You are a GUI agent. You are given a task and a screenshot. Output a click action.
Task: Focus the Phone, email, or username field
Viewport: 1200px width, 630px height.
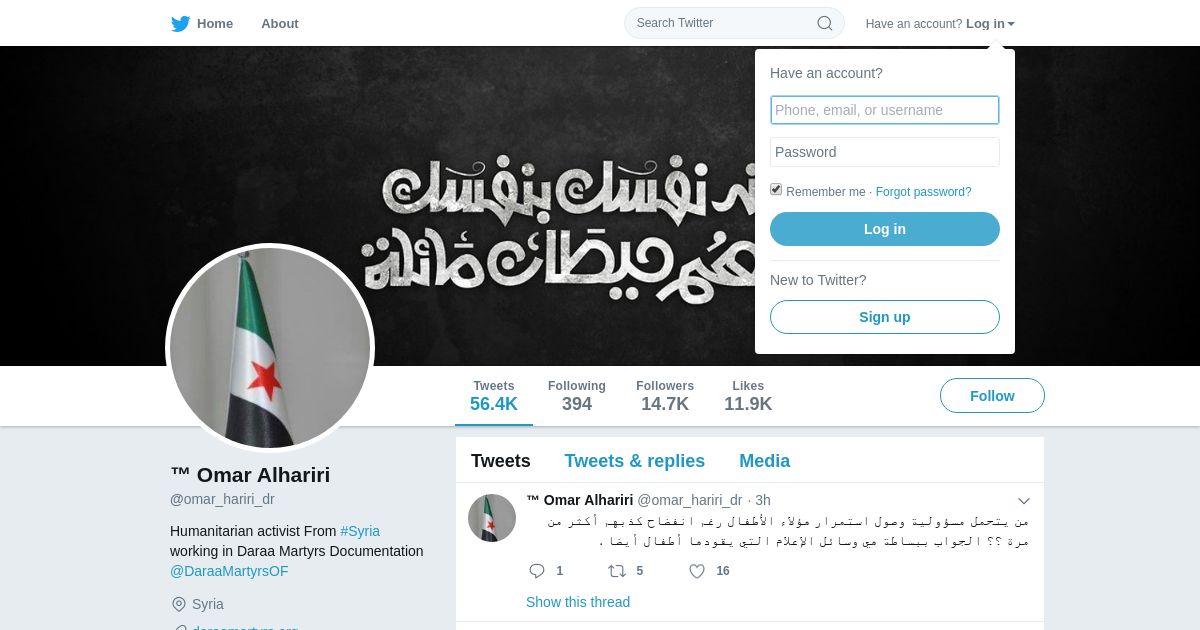(885, 110)
